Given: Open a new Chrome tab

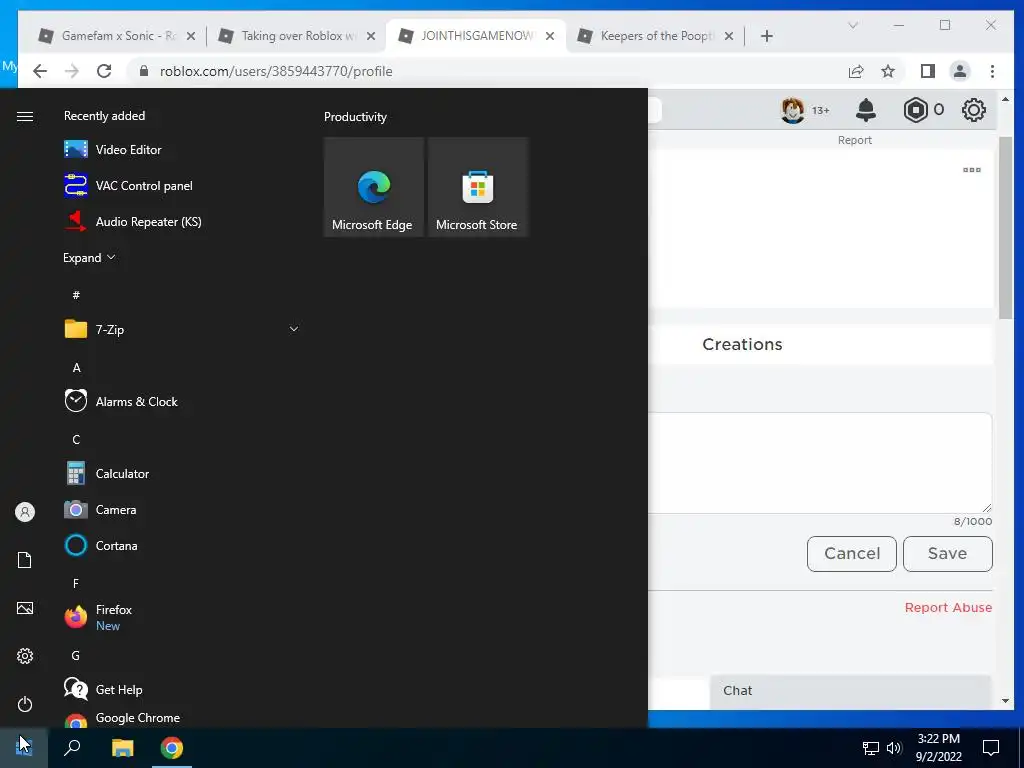Looking at the screenshot, I should (x=767, y=36).
